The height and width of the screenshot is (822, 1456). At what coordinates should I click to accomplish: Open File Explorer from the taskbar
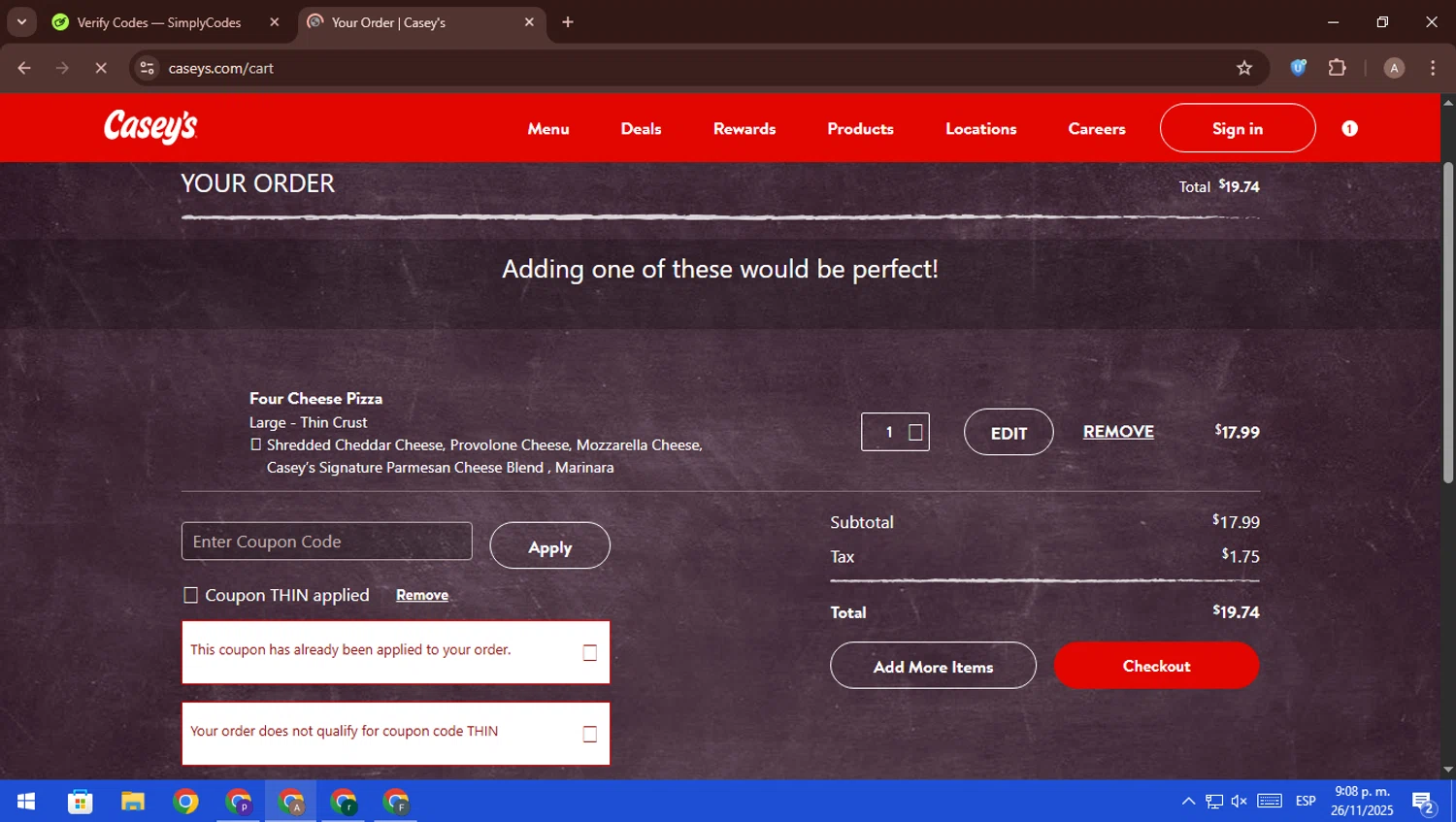click(x=133, y=802)
